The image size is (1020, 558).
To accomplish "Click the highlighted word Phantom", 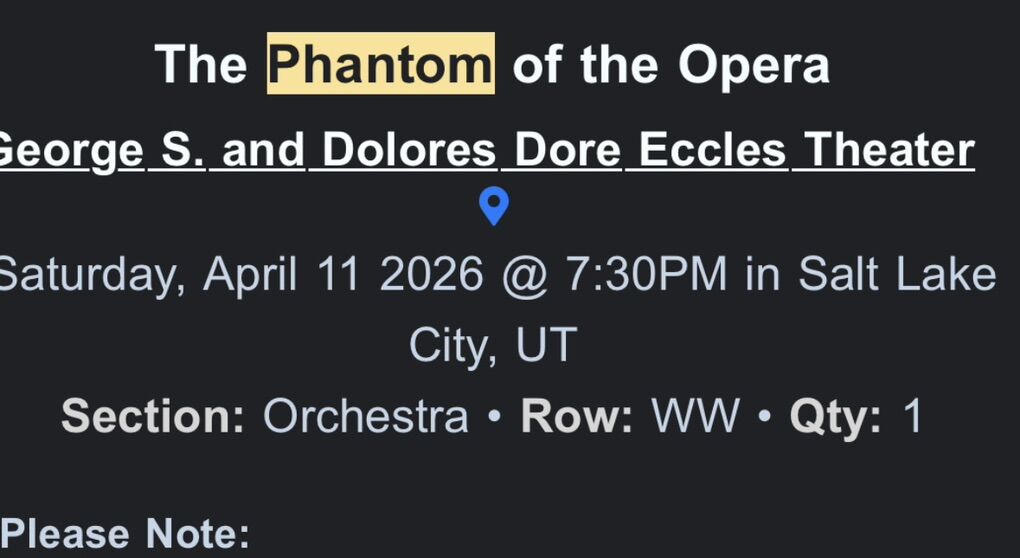I will tap(380, 65).
